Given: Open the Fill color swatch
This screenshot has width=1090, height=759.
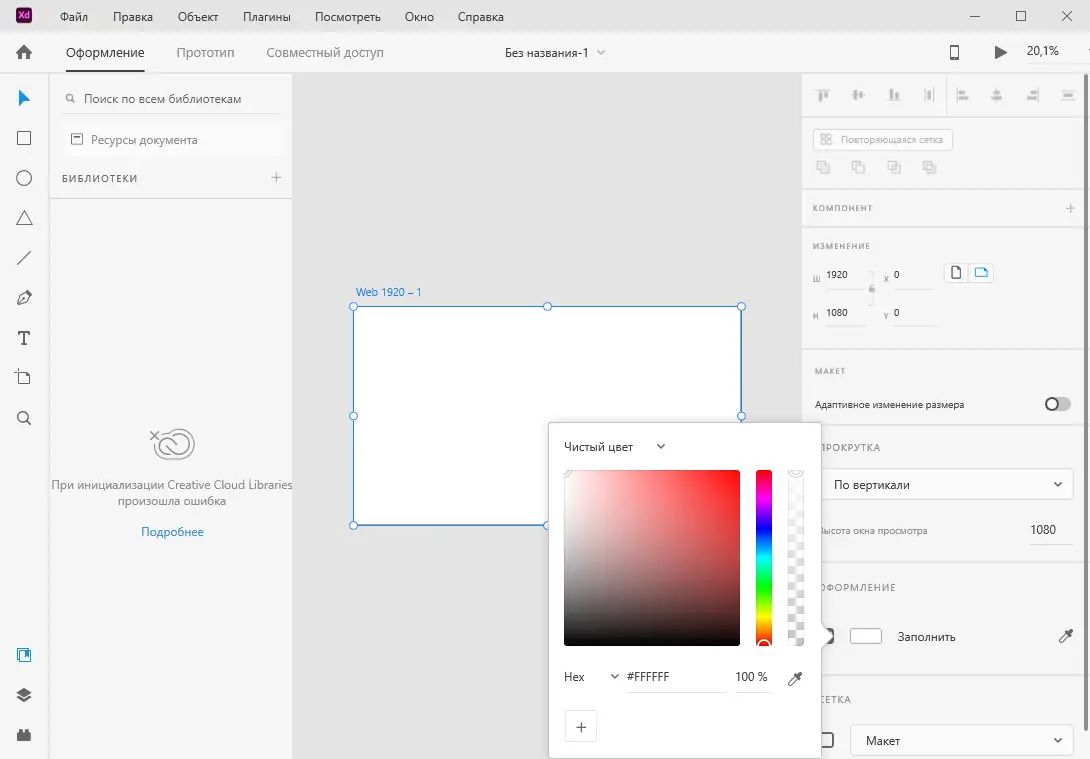Looking at the screenshot, I should 865,636.
